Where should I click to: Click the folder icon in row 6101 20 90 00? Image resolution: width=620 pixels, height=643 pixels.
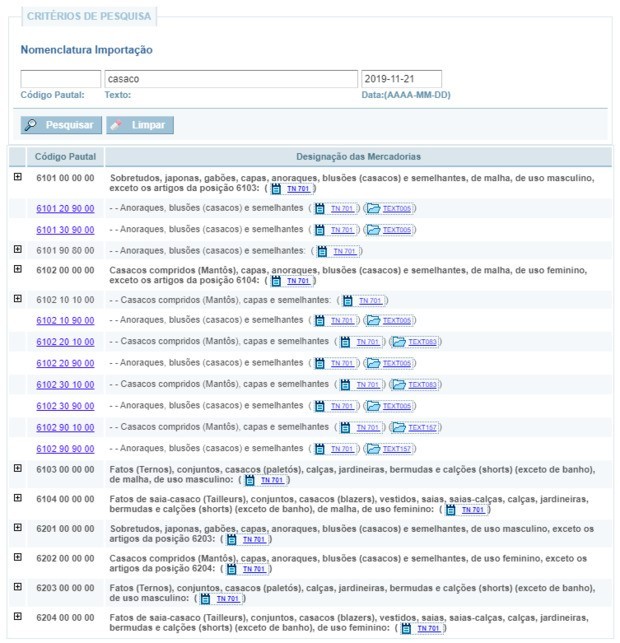coord(373,208)
